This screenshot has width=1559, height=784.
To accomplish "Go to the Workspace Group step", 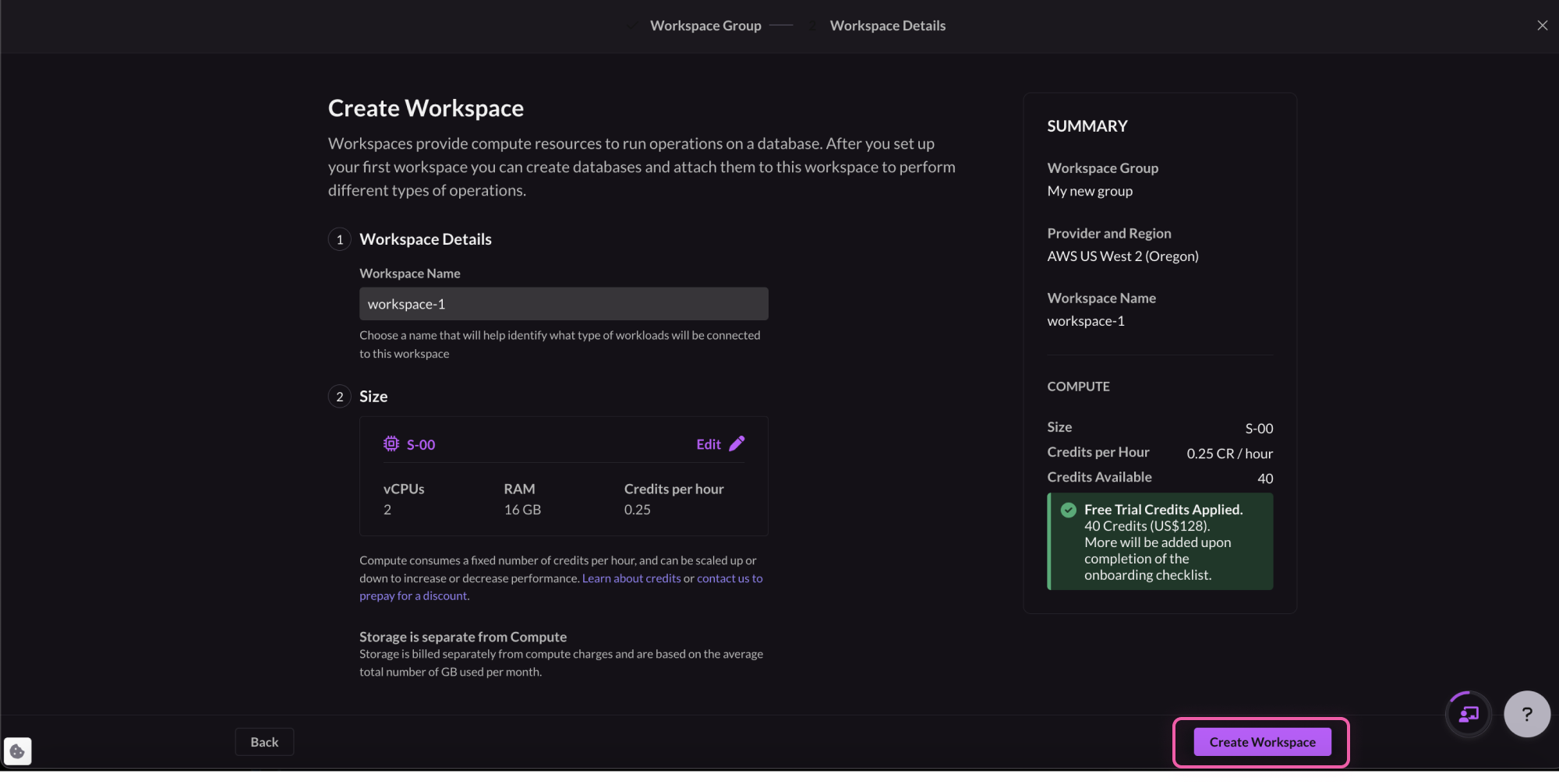I will click(x=705, y=26).
